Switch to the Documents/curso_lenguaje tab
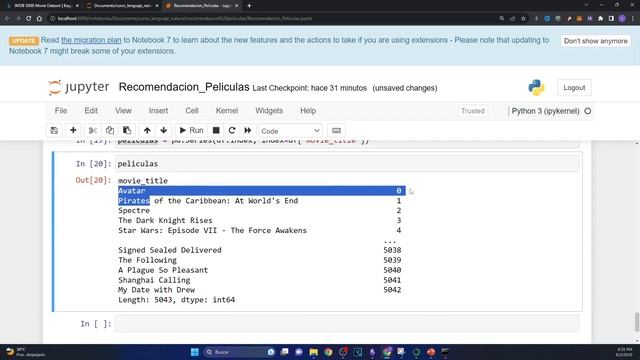Viewport: 640px width, 360px height. click(x=122, y=6)
